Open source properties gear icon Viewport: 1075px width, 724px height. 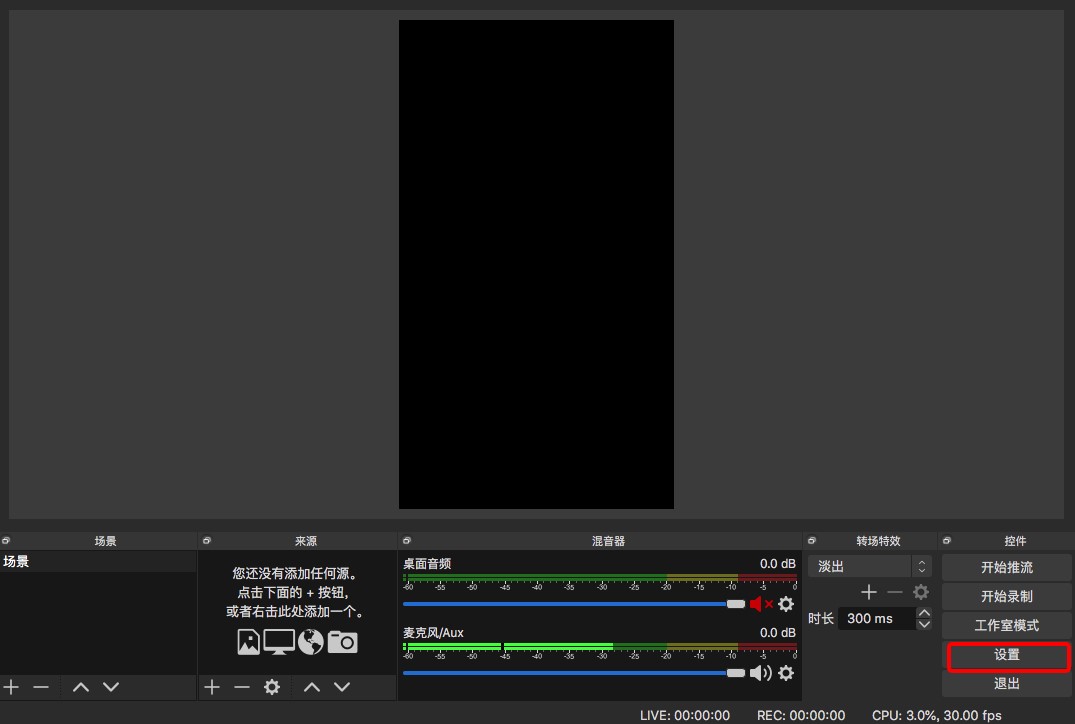click(x=272, y=686)
